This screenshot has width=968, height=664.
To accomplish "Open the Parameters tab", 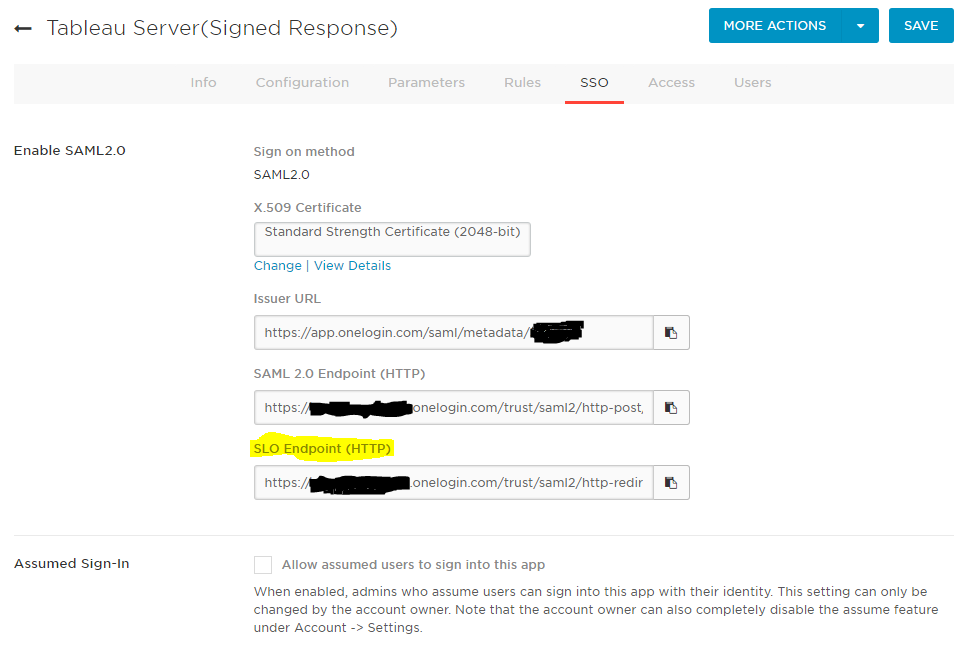I will pyautogui.click(x=427, y=83).
